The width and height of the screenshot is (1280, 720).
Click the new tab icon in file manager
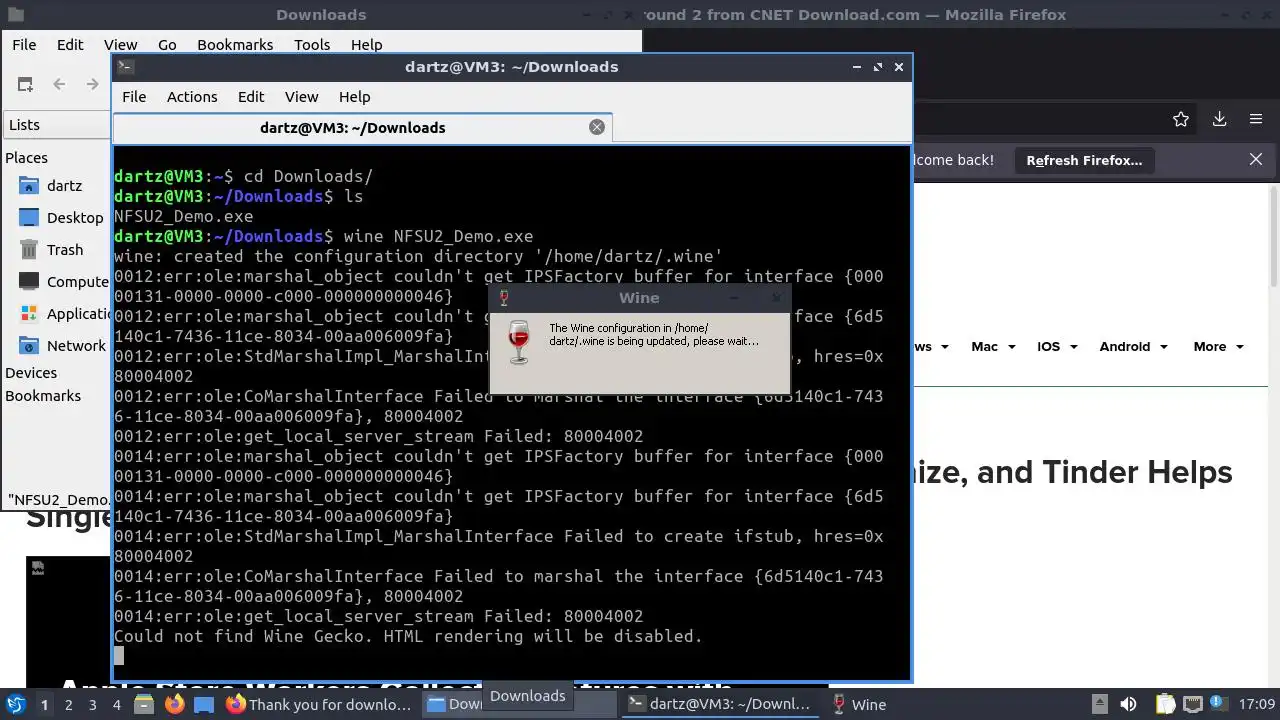coord(25,85)
